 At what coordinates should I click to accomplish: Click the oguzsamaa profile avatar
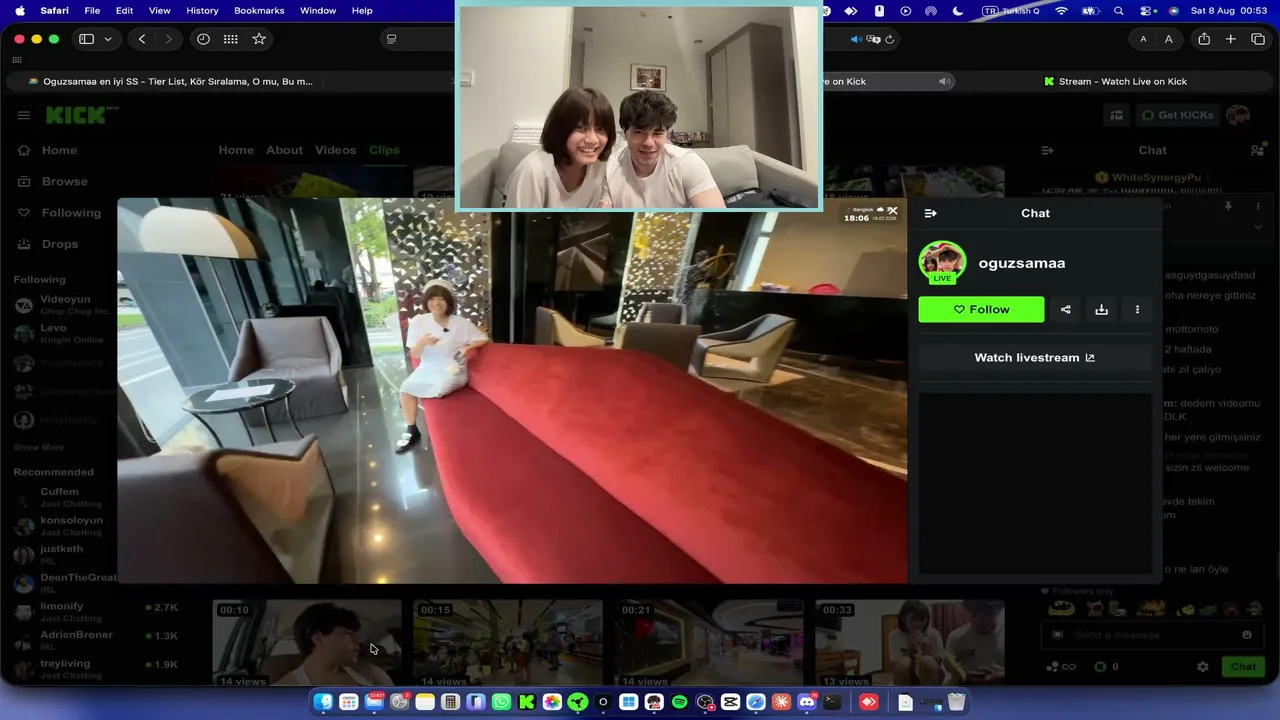click(942, 262)
